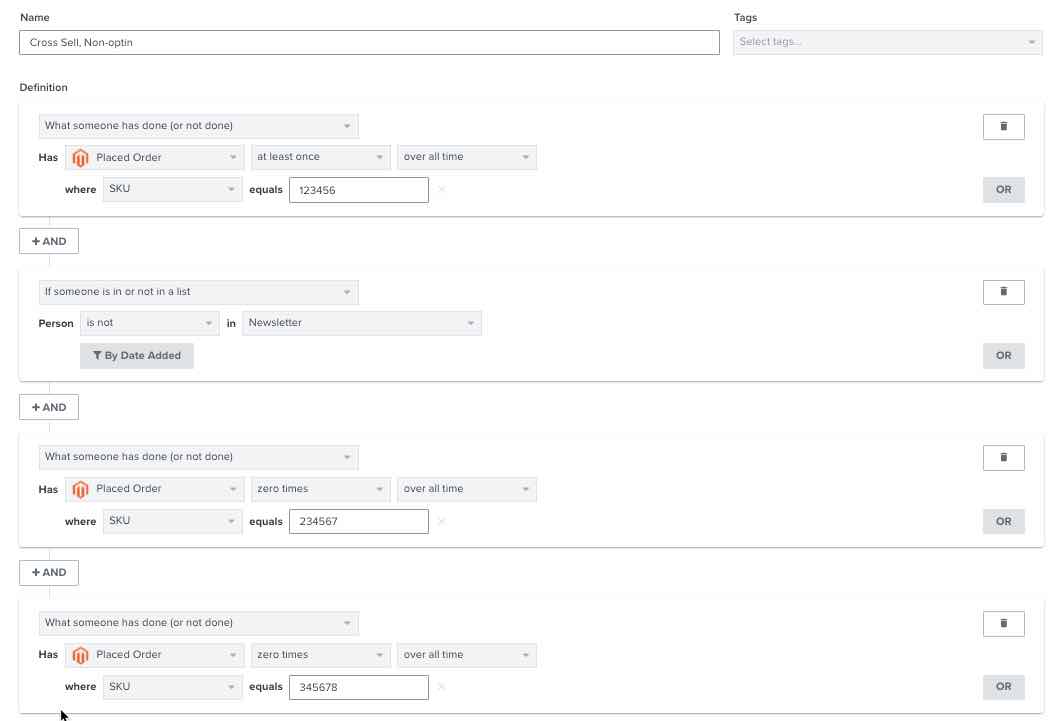This screenshot has width=1051, height=721.
Task: Delete the first condition using its trash icon
Action: (x=1003, y=126)
